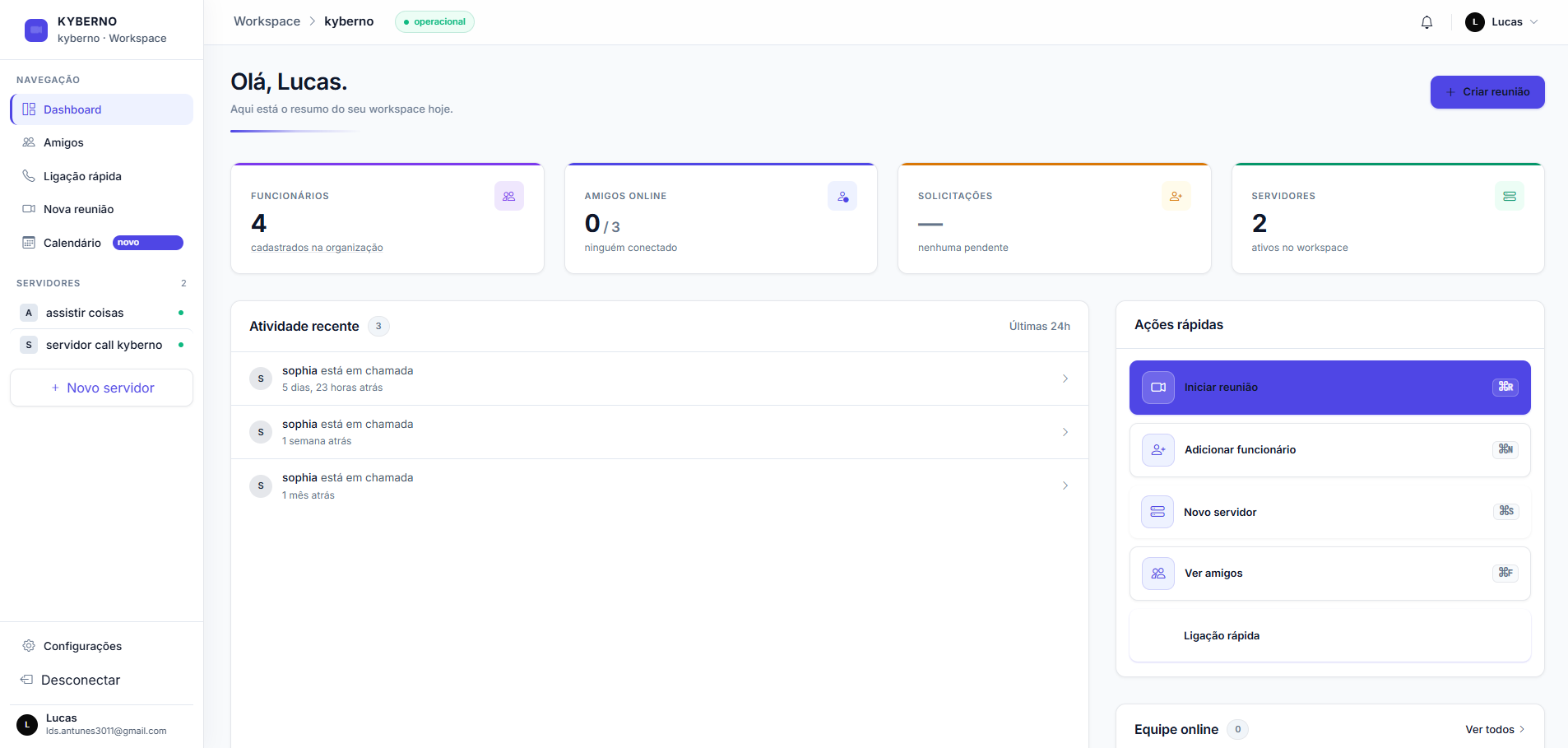Open Ligação rápida in the sidebar

tap(102, 176)
